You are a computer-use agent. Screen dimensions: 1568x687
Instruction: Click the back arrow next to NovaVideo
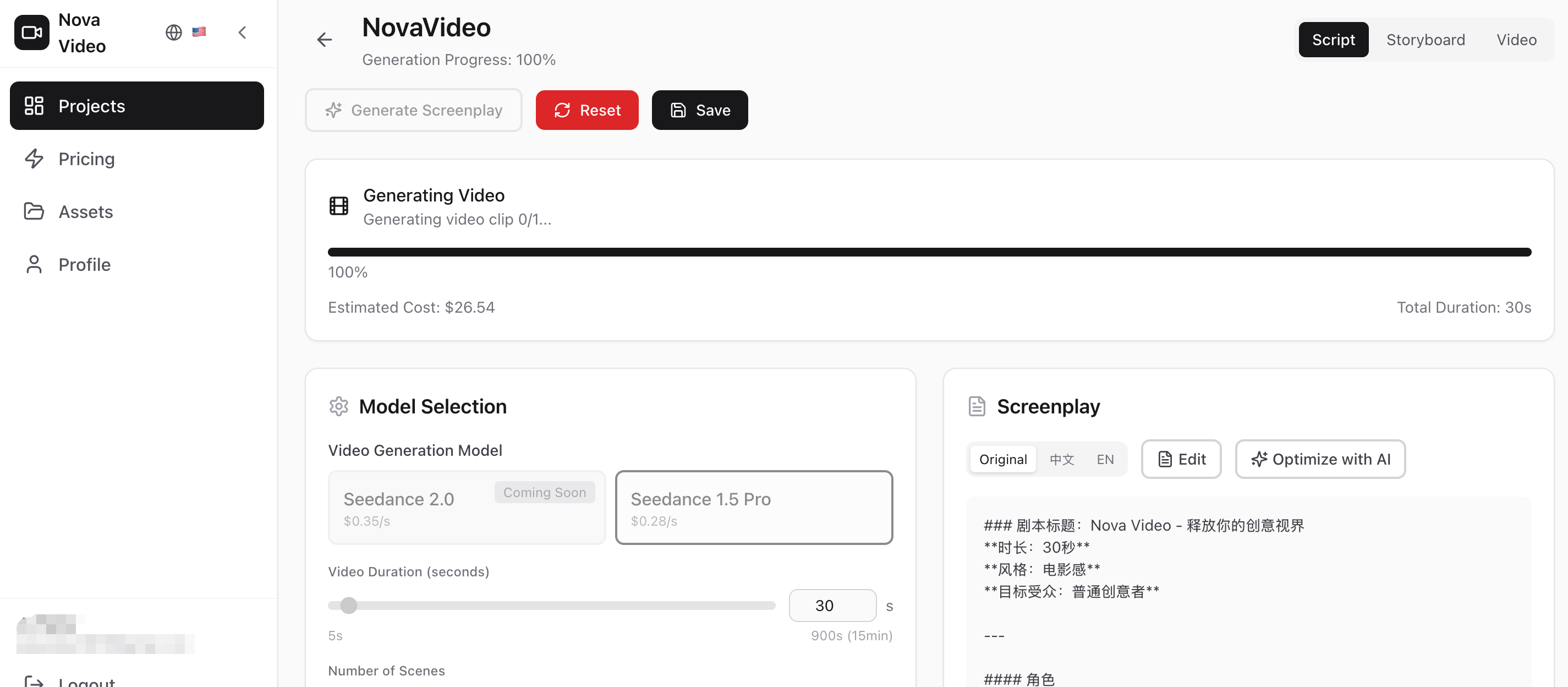coord(325,39)
